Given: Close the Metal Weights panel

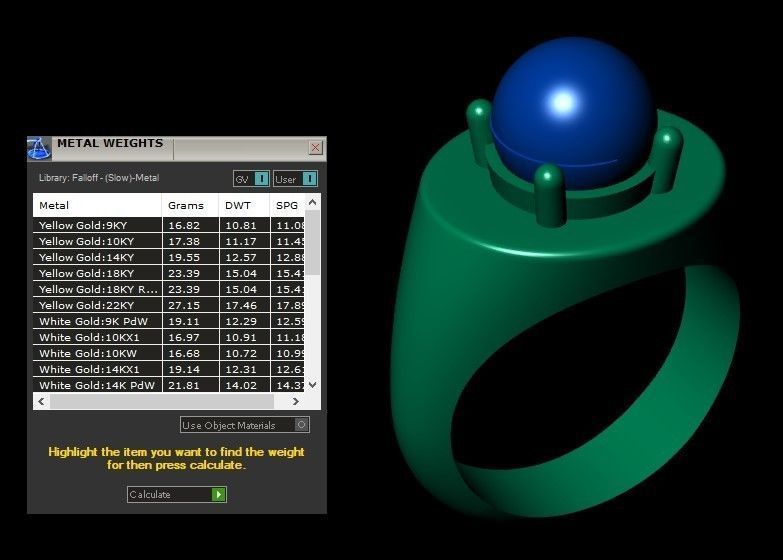Looking at the screenshot, I should (x=316, y=147).
